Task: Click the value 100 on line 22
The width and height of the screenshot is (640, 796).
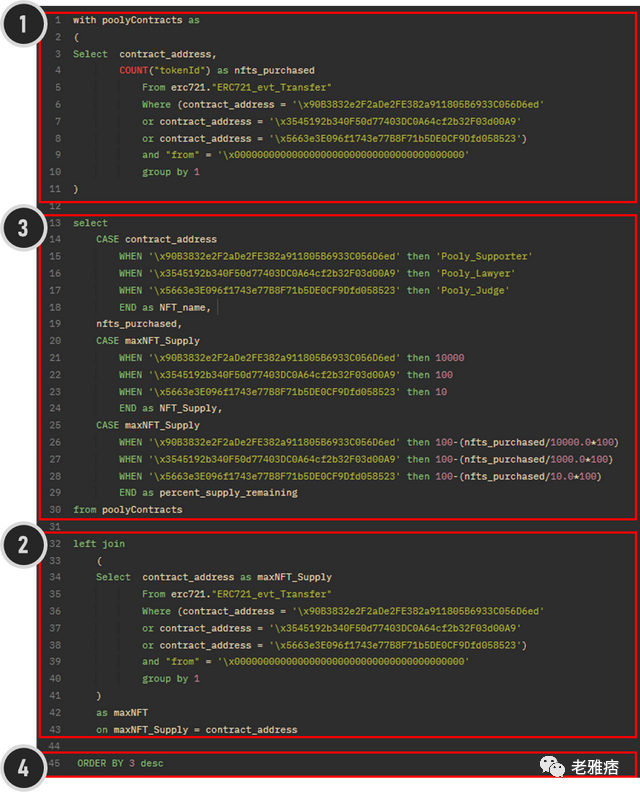Action: [444, 375]
